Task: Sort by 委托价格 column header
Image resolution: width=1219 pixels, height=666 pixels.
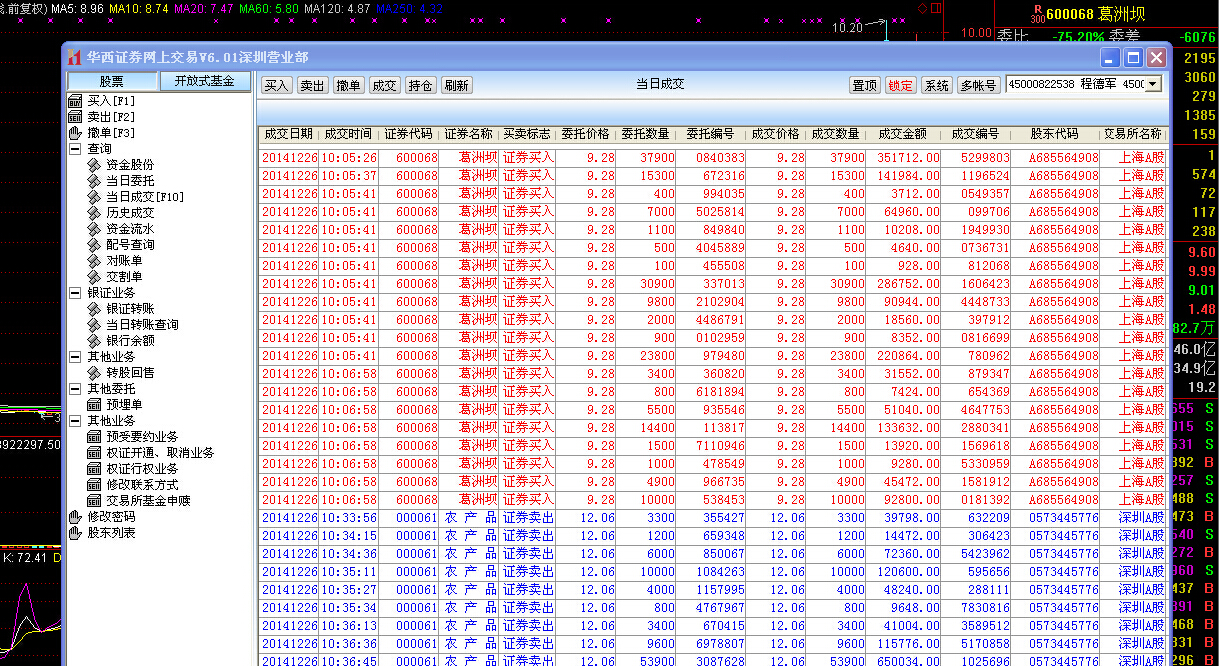Action: [585, 134]
